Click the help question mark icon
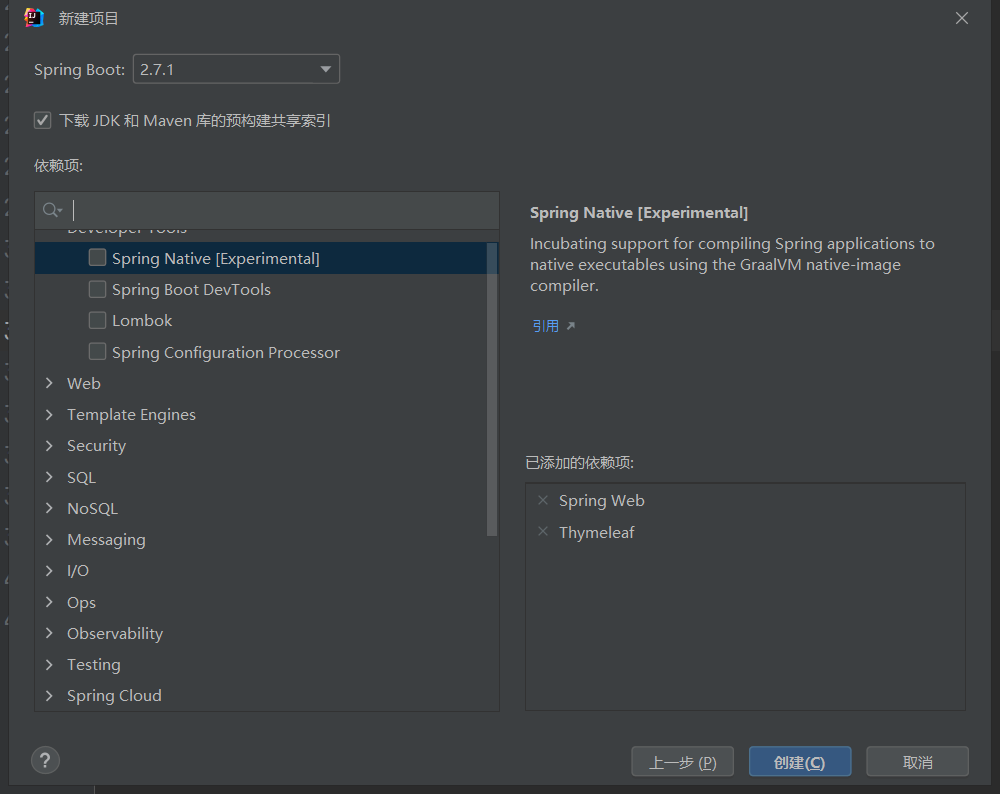1000x794 pixels. (x=46, y=760)
